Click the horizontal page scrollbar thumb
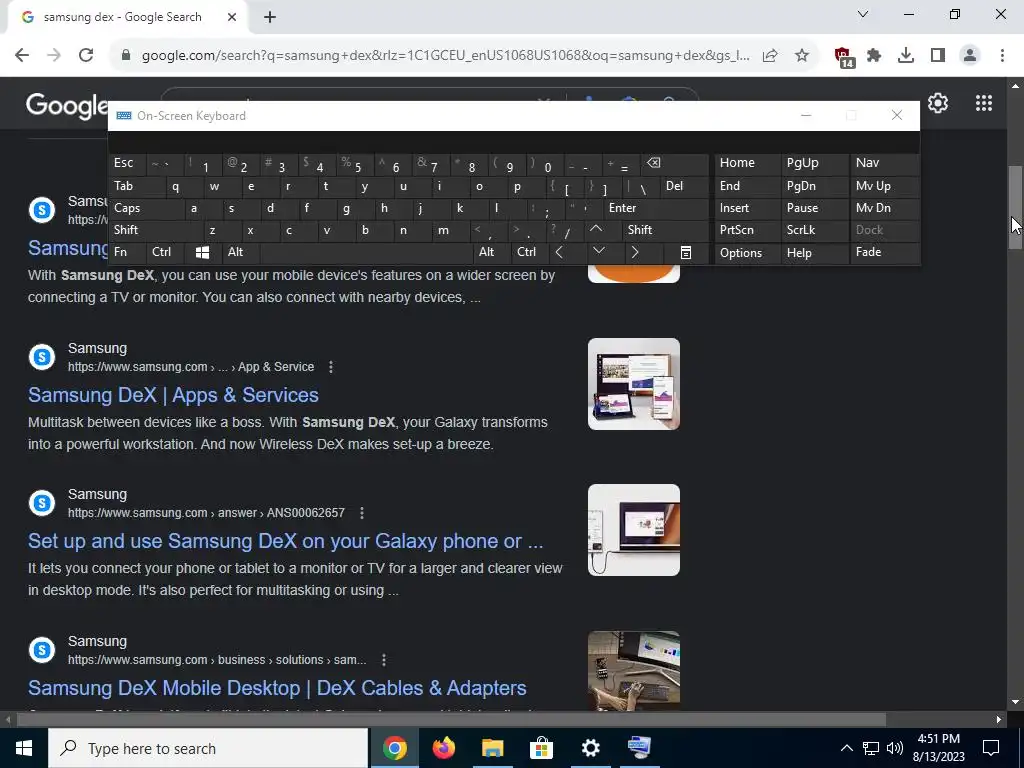The height and width of the screenshot is (768, 1024). 451,720
